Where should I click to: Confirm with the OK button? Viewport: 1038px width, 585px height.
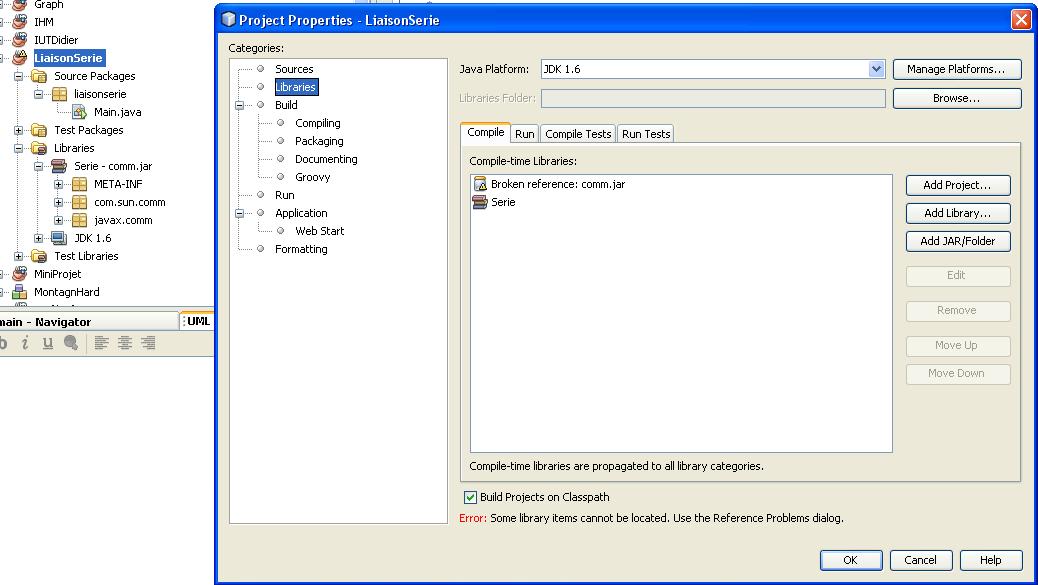pos(851,561)
